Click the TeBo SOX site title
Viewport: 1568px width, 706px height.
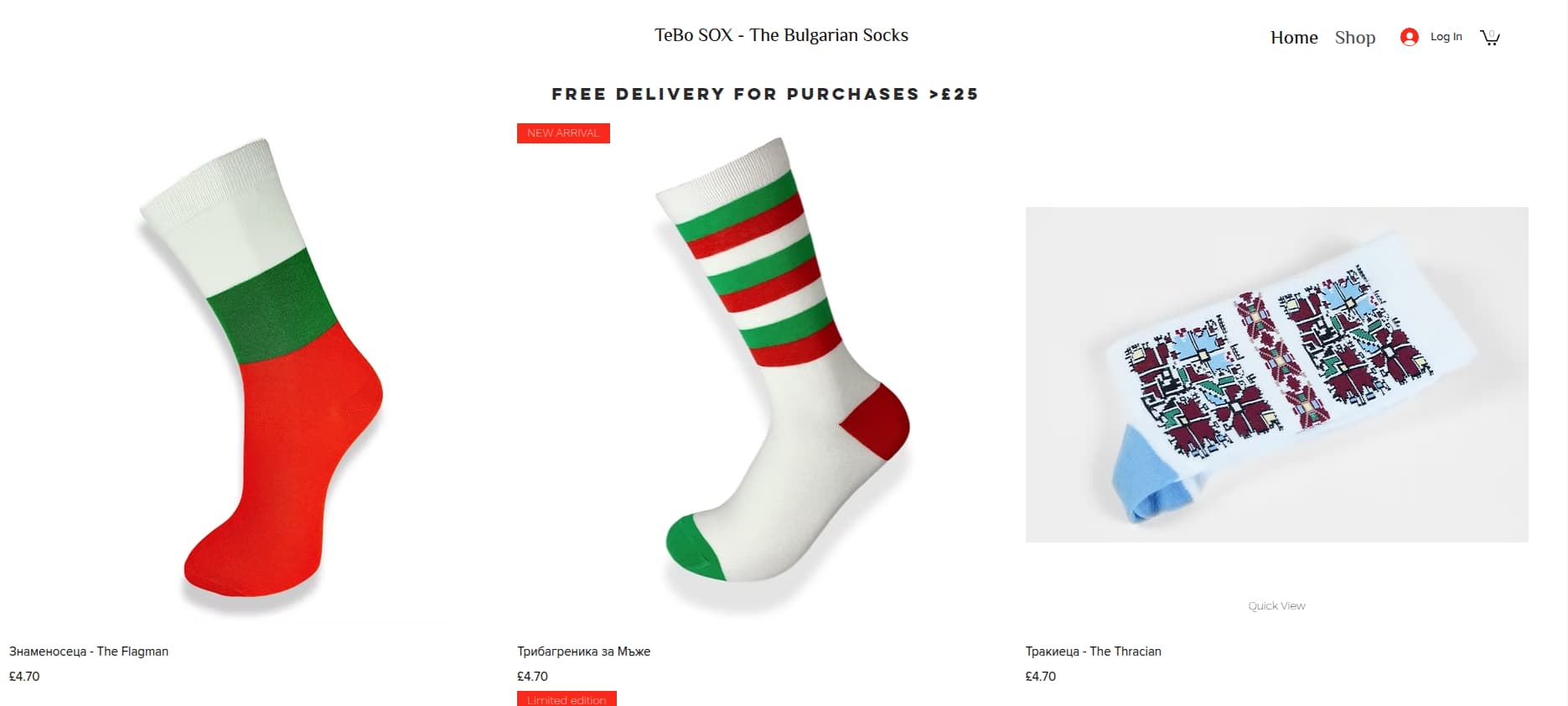pos(781,35)
